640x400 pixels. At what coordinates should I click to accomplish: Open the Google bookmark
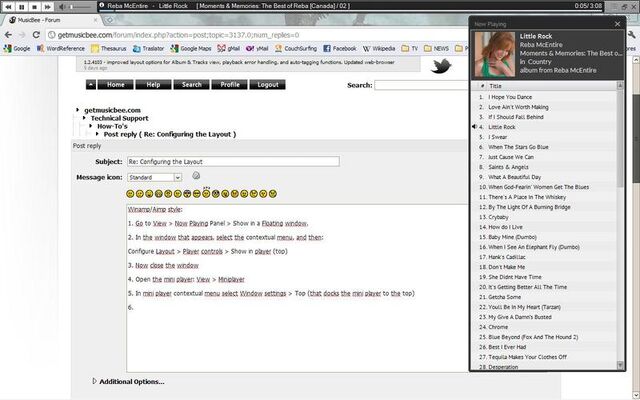(x=17, y=49)
